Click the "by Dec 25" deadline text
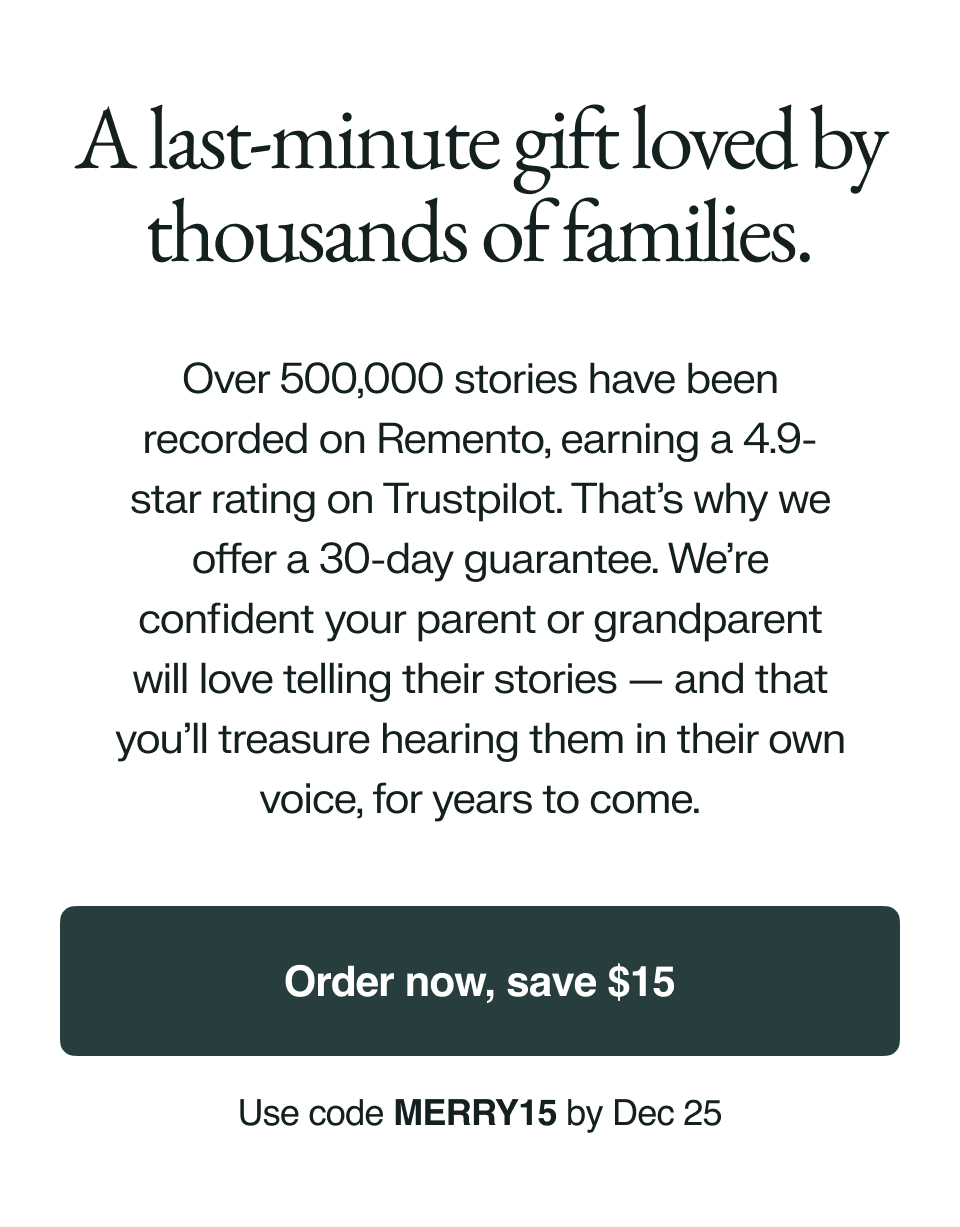960x1227 pixels. coord(643,1113)
